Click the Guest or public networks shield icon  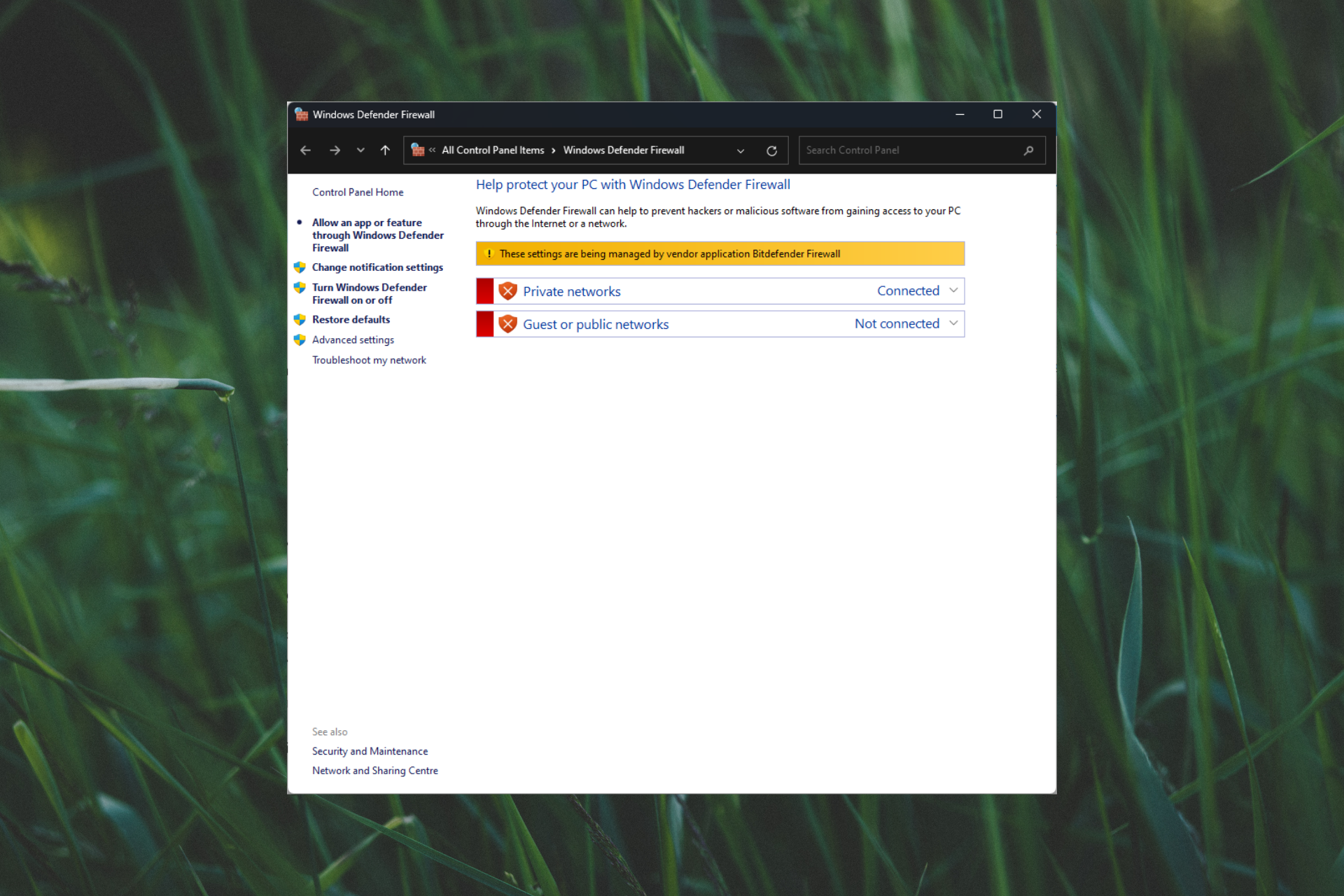(x=507, y=324)
